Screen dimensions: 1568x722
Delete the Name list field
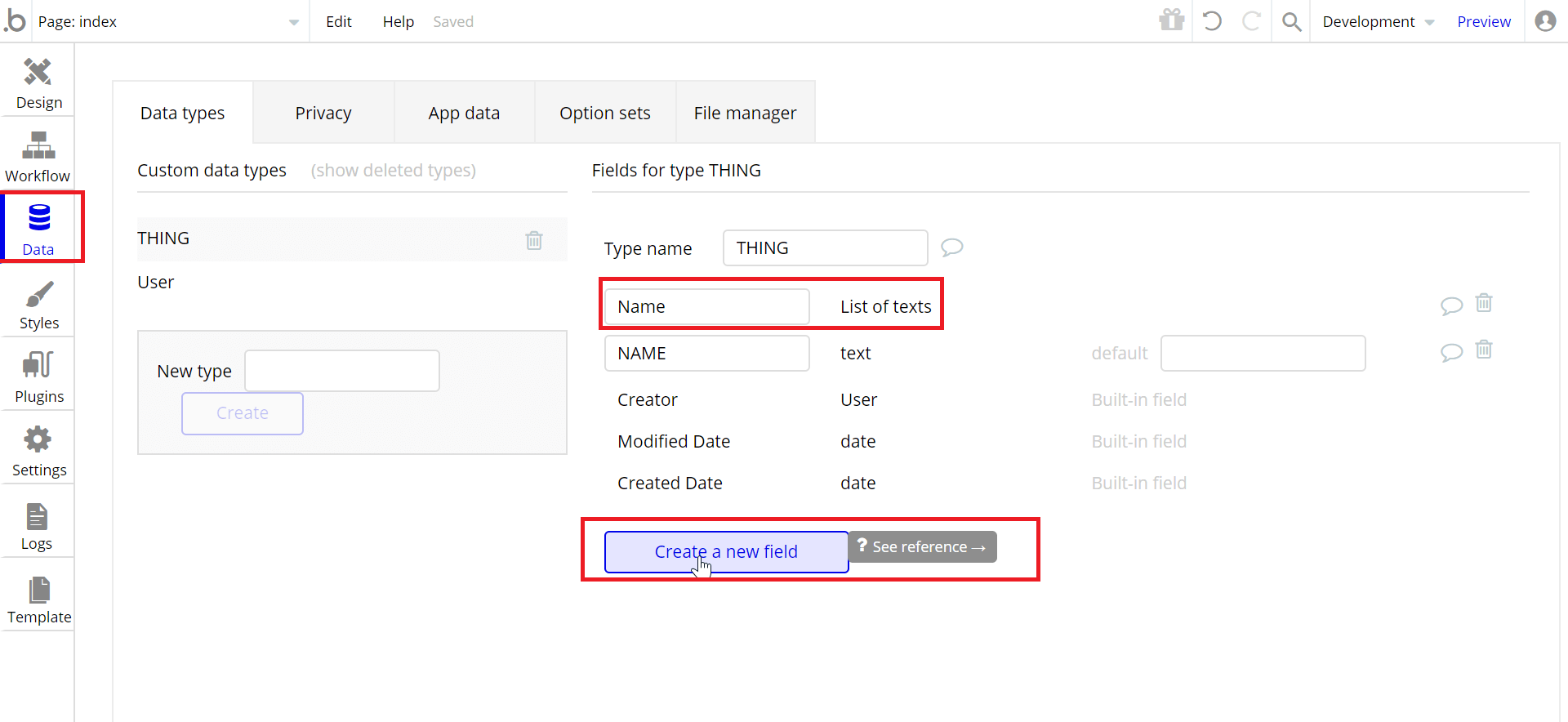click(1484, 303)
